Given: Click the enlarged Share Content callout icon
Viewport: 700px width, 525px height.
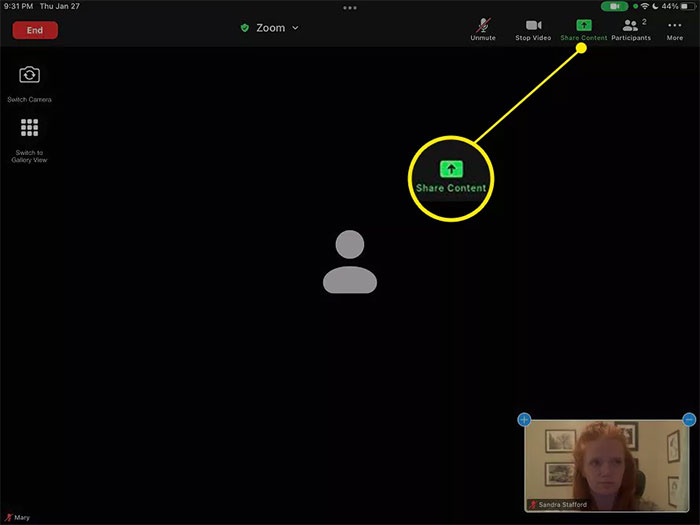Looking at the screenshot, I should pos(450,170).
